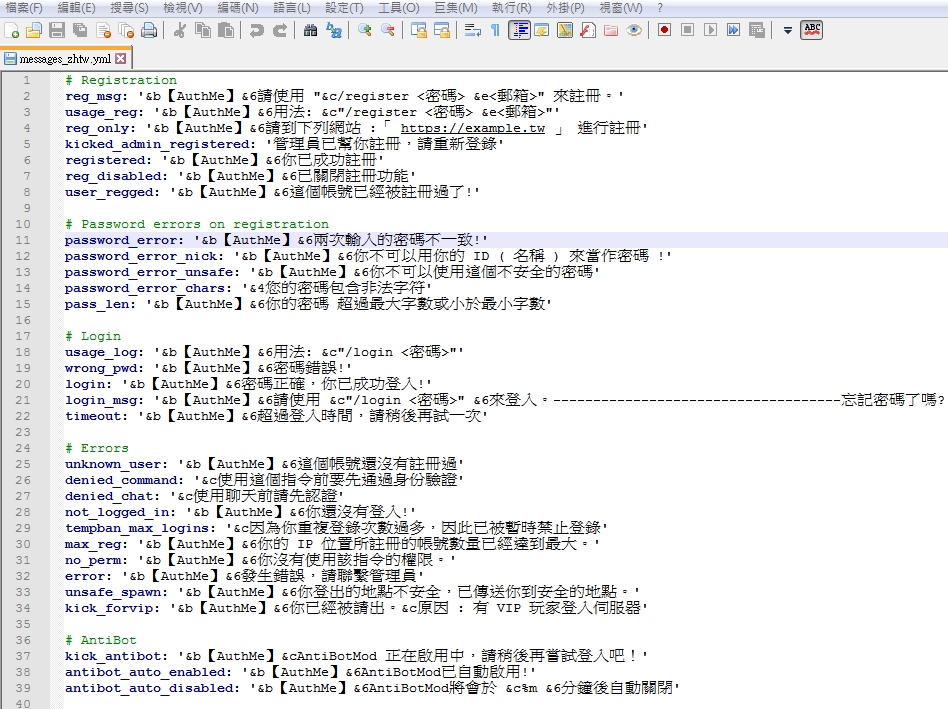Click the Open file folder icon
The width and height of the screenshot is (948, 709).
click(x=34, y=30)
